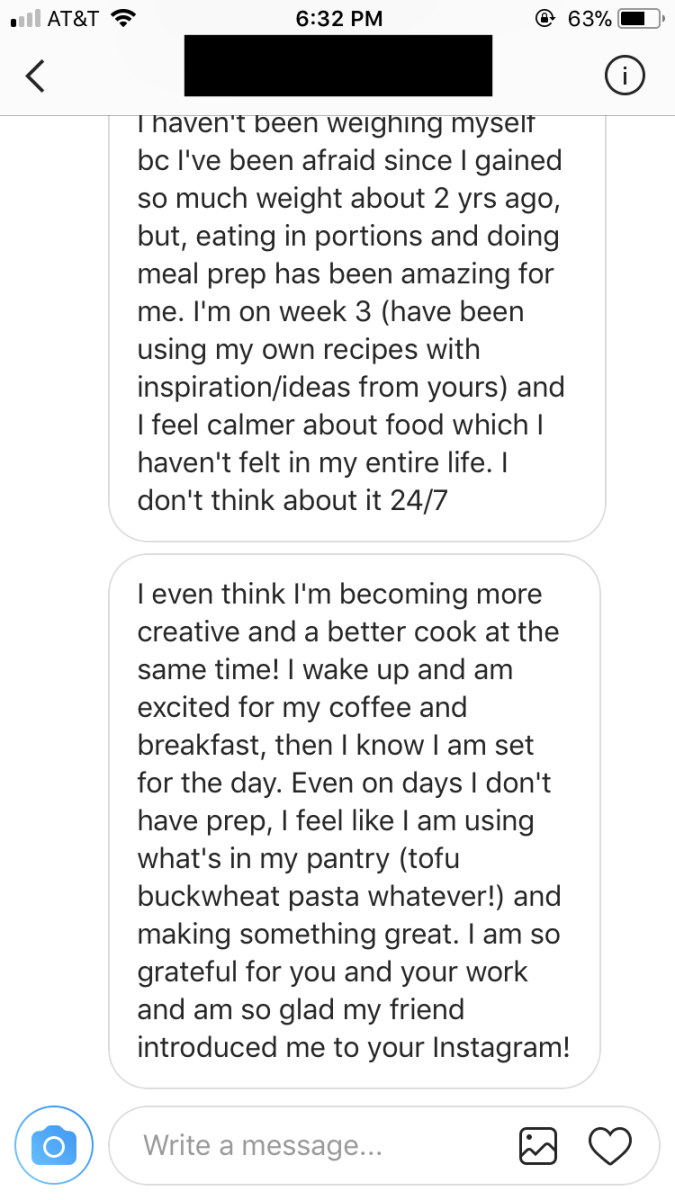The width and height of the screenshot is (675, 1200).
Task: Tap the line 'don't think about it 24/7'
Action: [x=293, y=500]
